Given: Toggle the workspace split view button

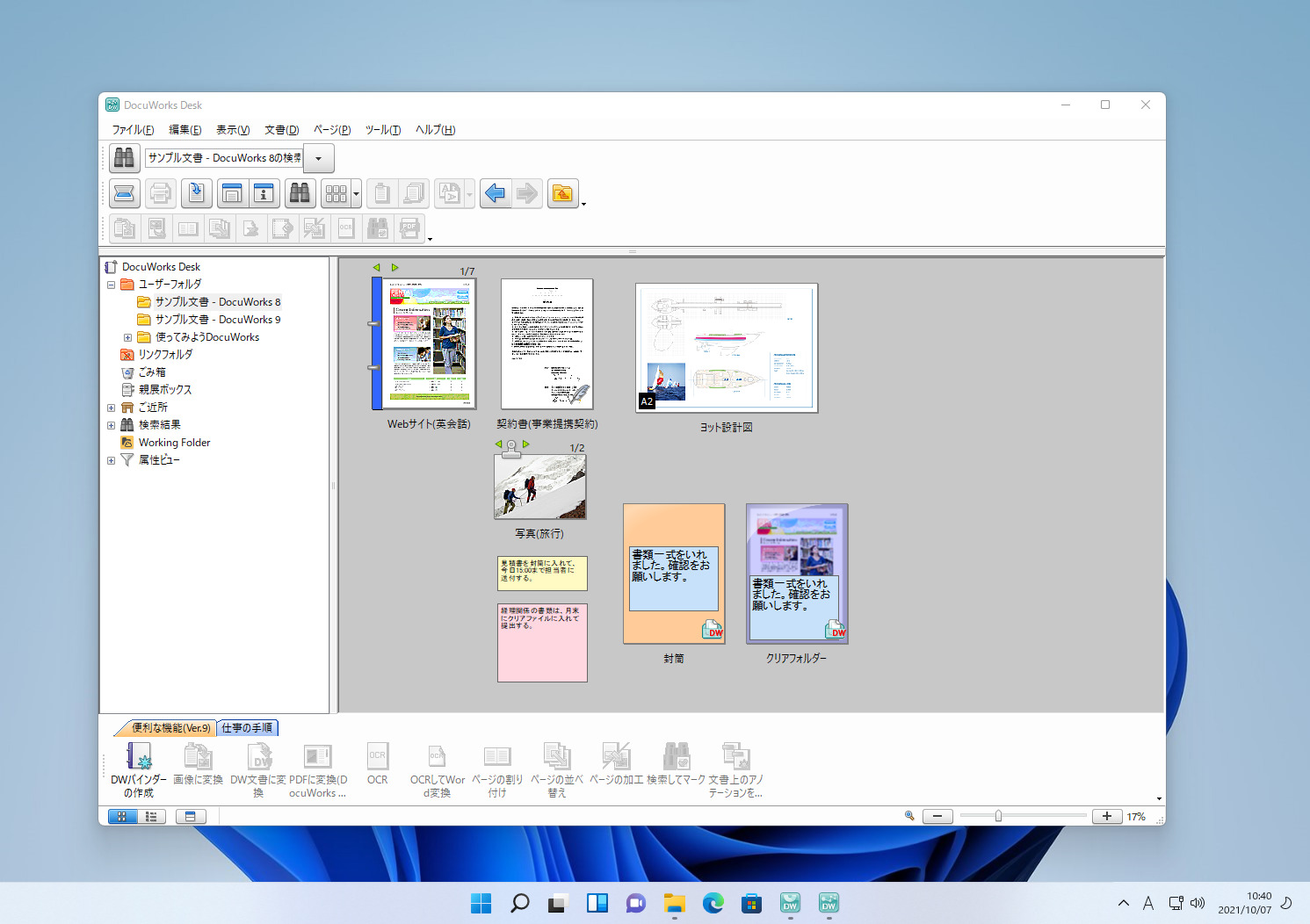Looking at the screenshot, I should point(192,816).
